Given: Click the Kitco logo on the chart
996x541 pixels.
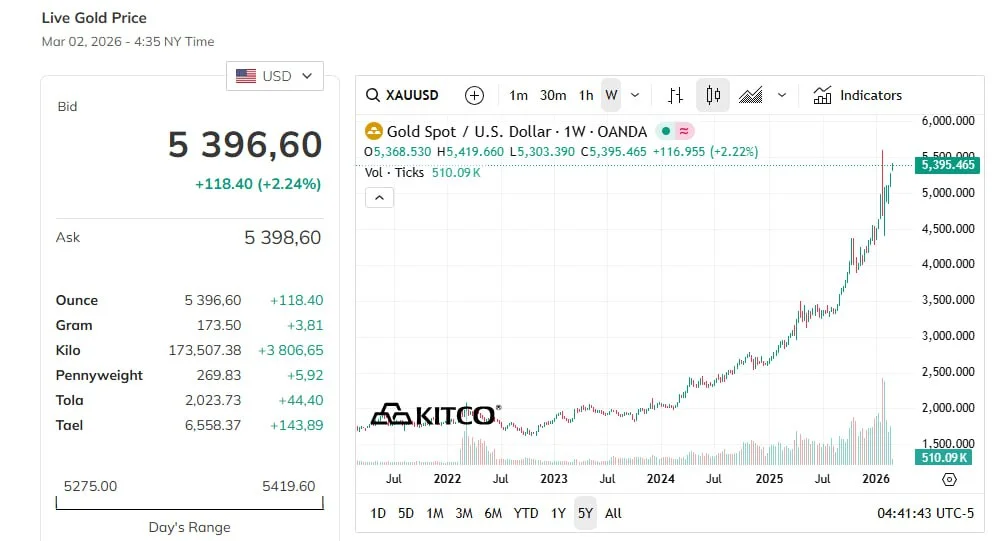Looking at the screenshot, I should (x=435, y=415).
